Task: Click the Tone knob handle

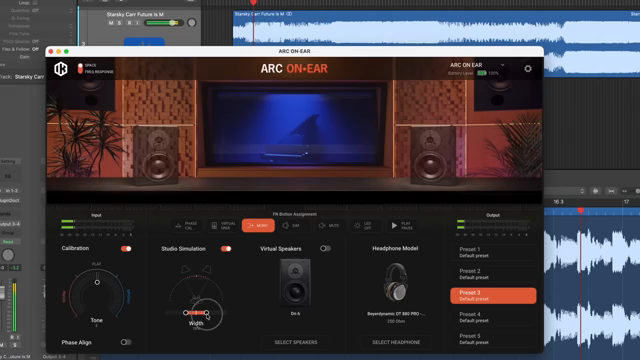Action: 97,282
